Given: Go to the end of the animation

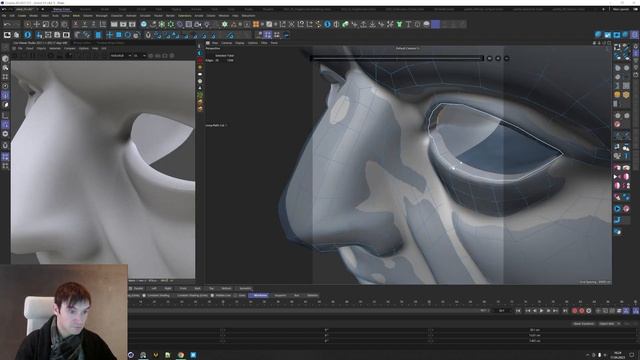Looking at the screenshot, I should point(565,311).
